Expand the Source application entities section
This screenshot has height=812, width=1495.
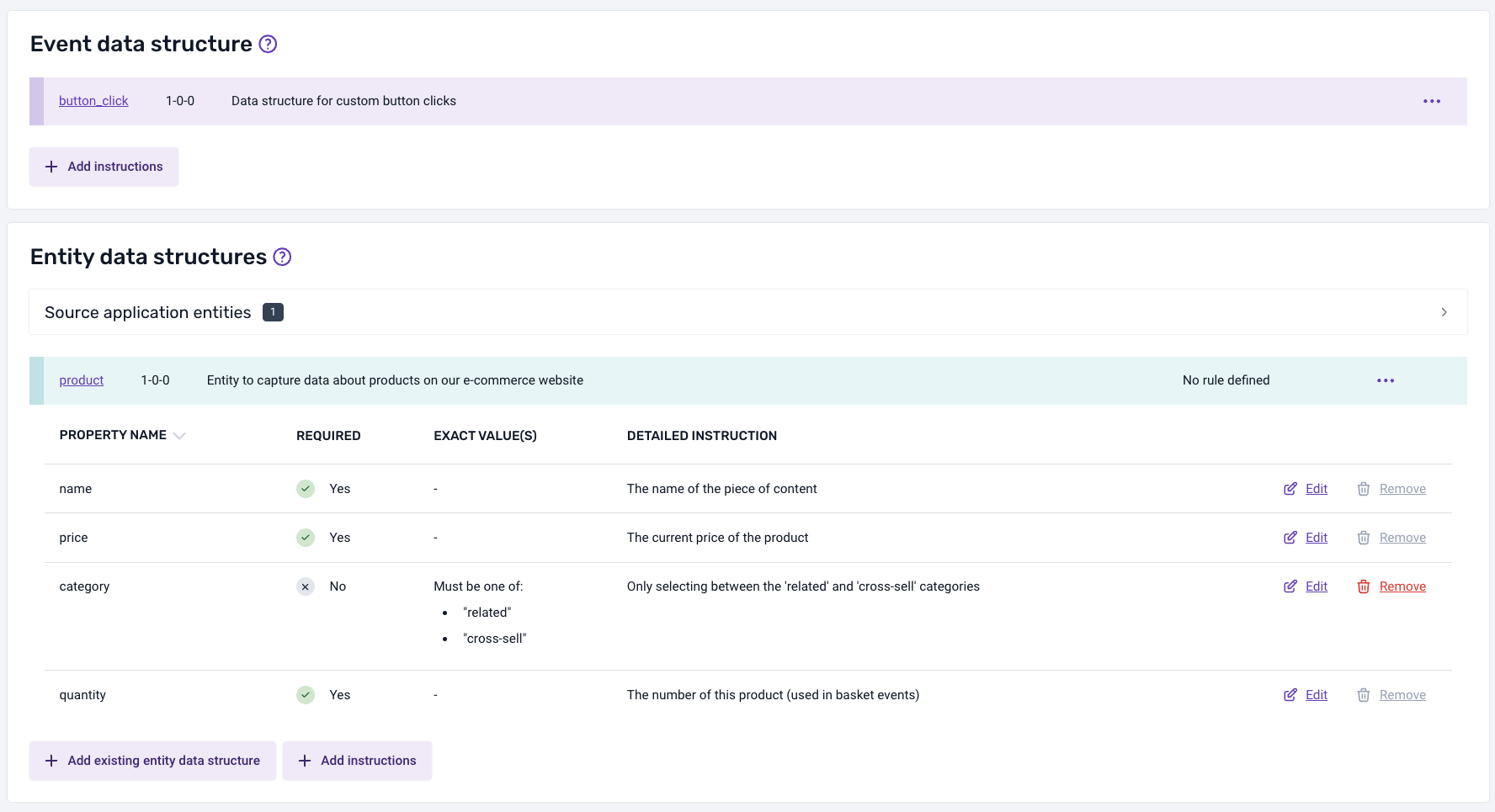tap(1444, 312)
